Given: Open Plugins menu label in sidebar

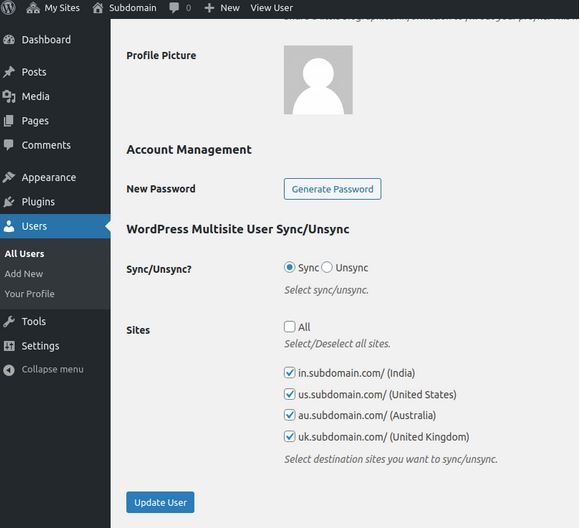Looking at the screenshot, I should 38,202.
